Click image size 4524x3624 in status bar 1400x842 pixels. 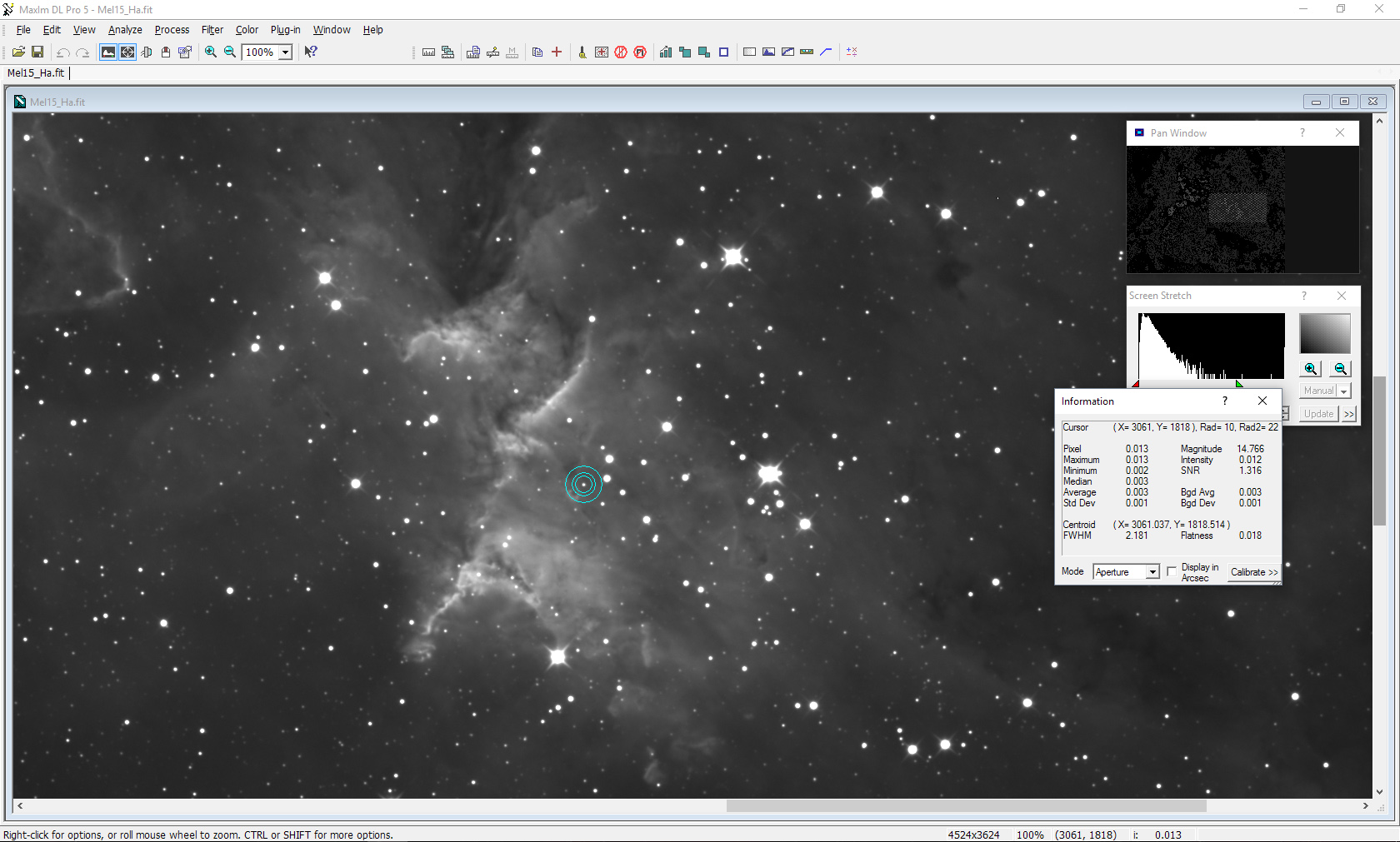coord(973,835)
